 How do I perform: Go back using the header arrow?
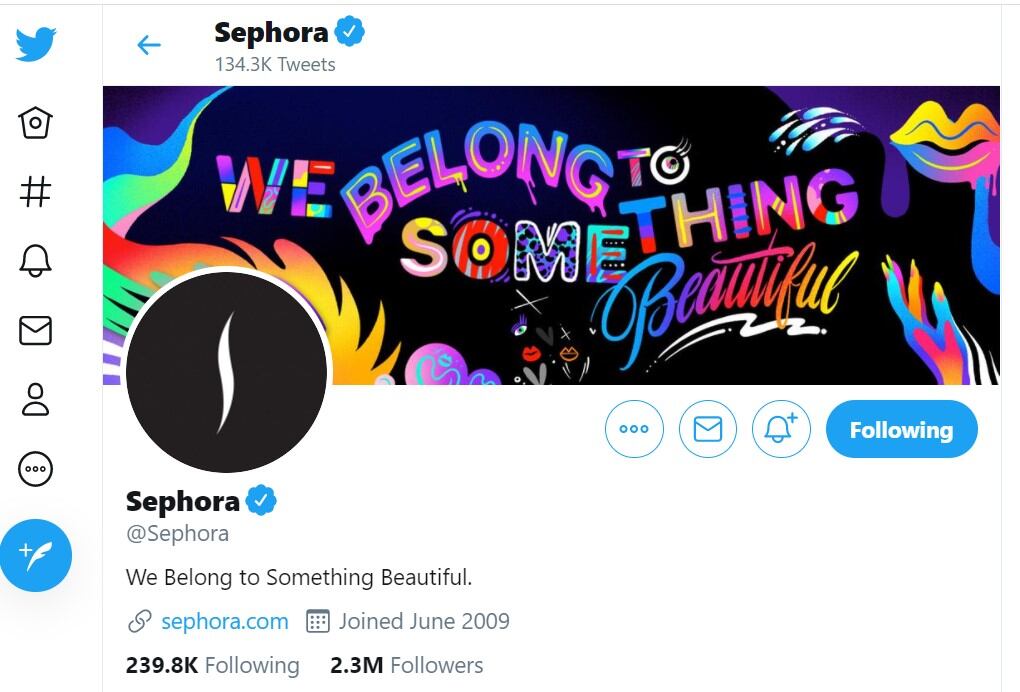pos(149,45)
